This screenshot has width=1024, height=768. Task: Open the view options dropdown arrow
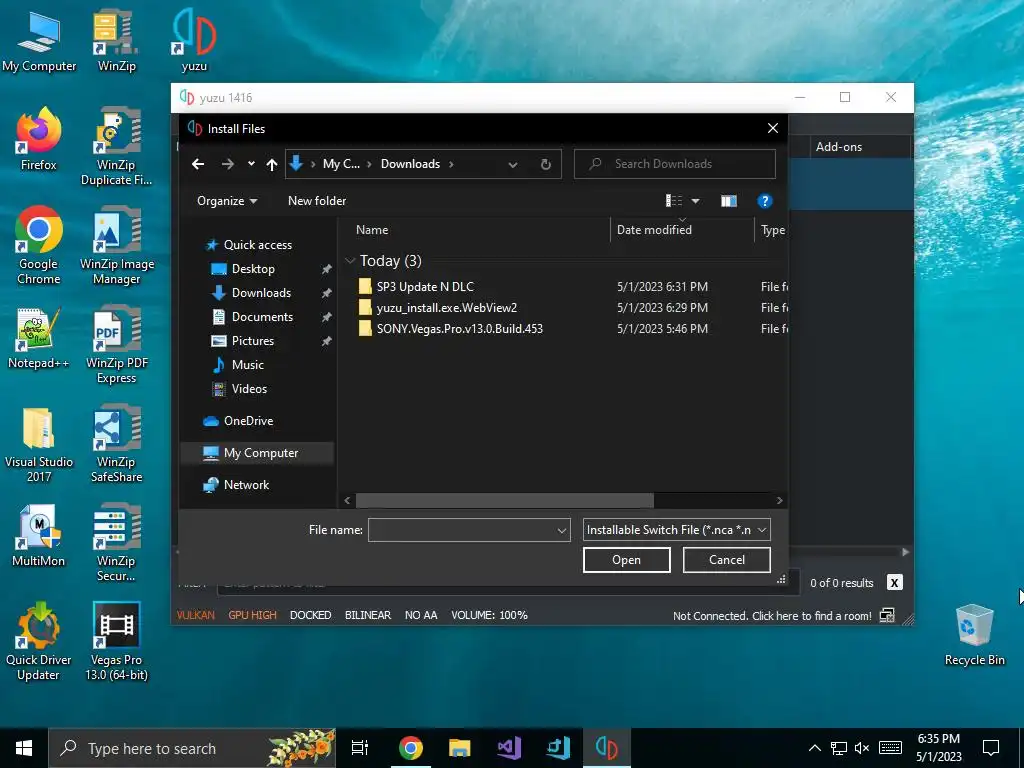coord(696,201)
